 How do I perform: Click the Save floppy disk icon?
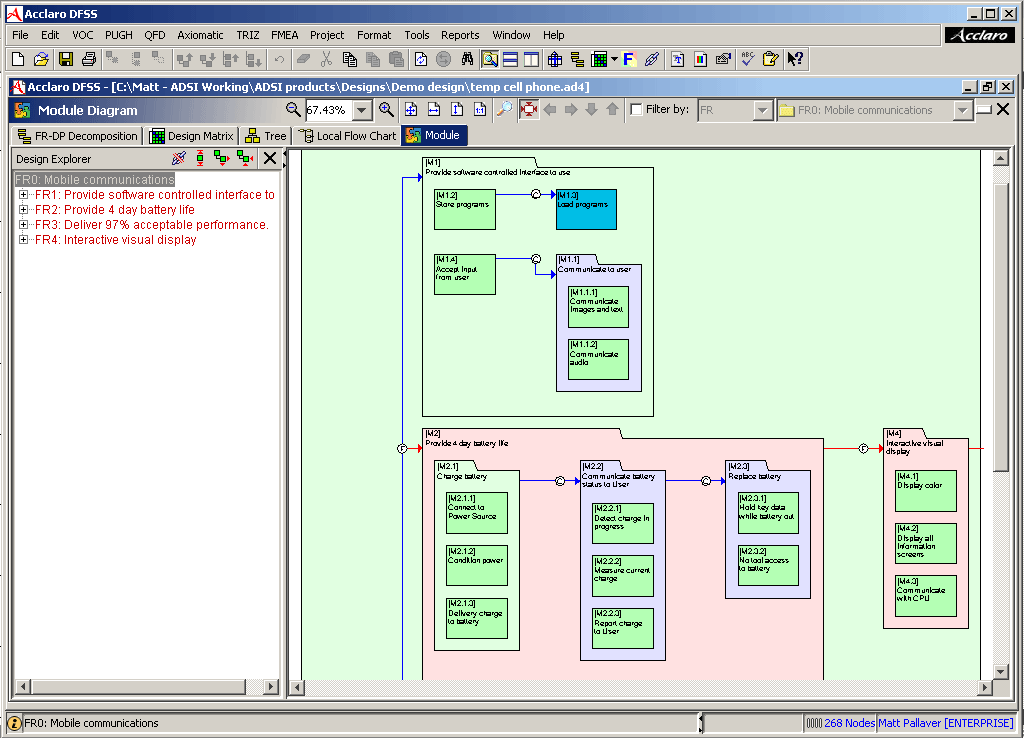pos(65,60)
